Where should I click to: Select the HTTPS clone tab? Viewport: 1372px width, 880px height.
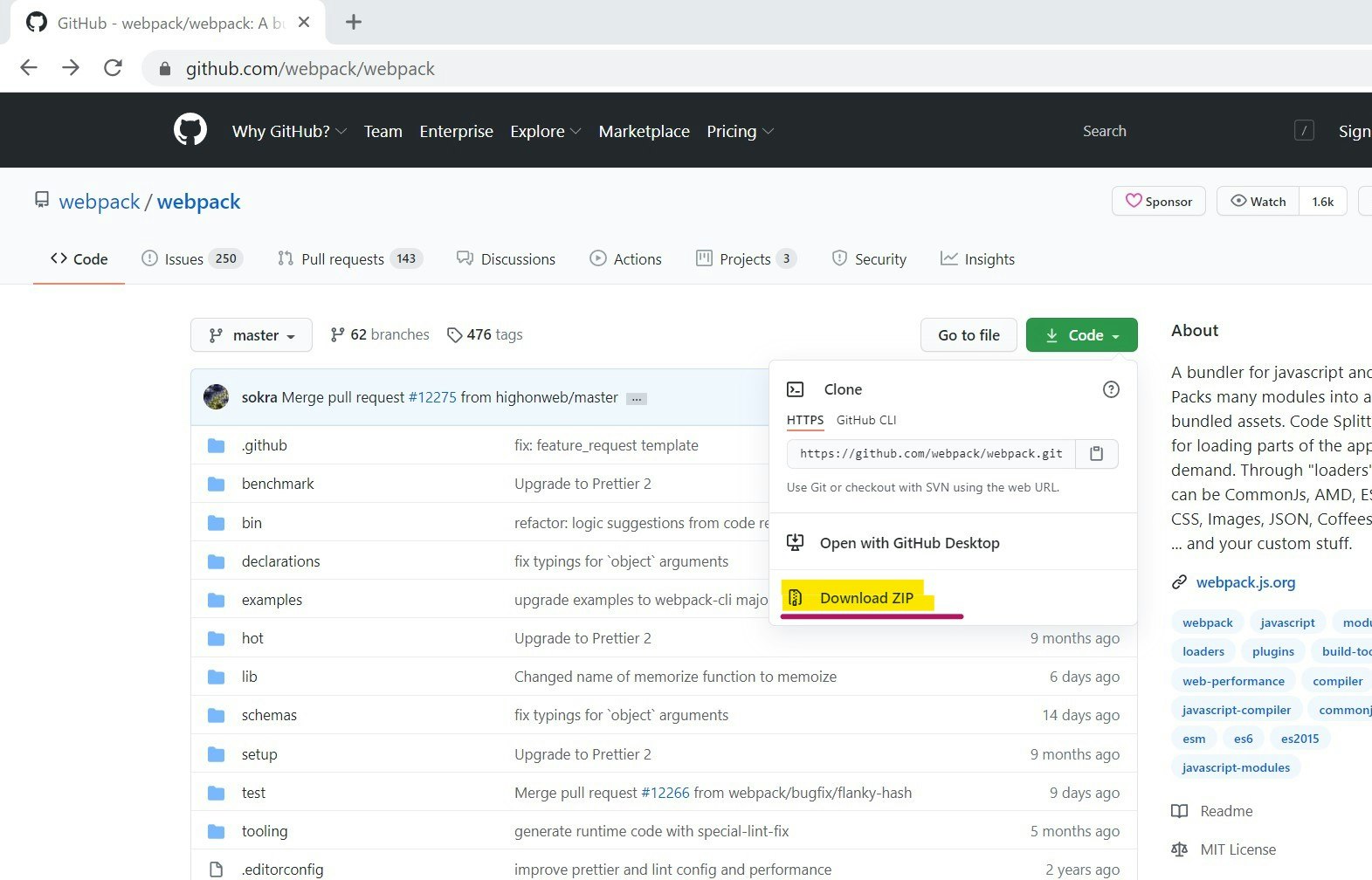pyautogui.click(x=805, y=420)
